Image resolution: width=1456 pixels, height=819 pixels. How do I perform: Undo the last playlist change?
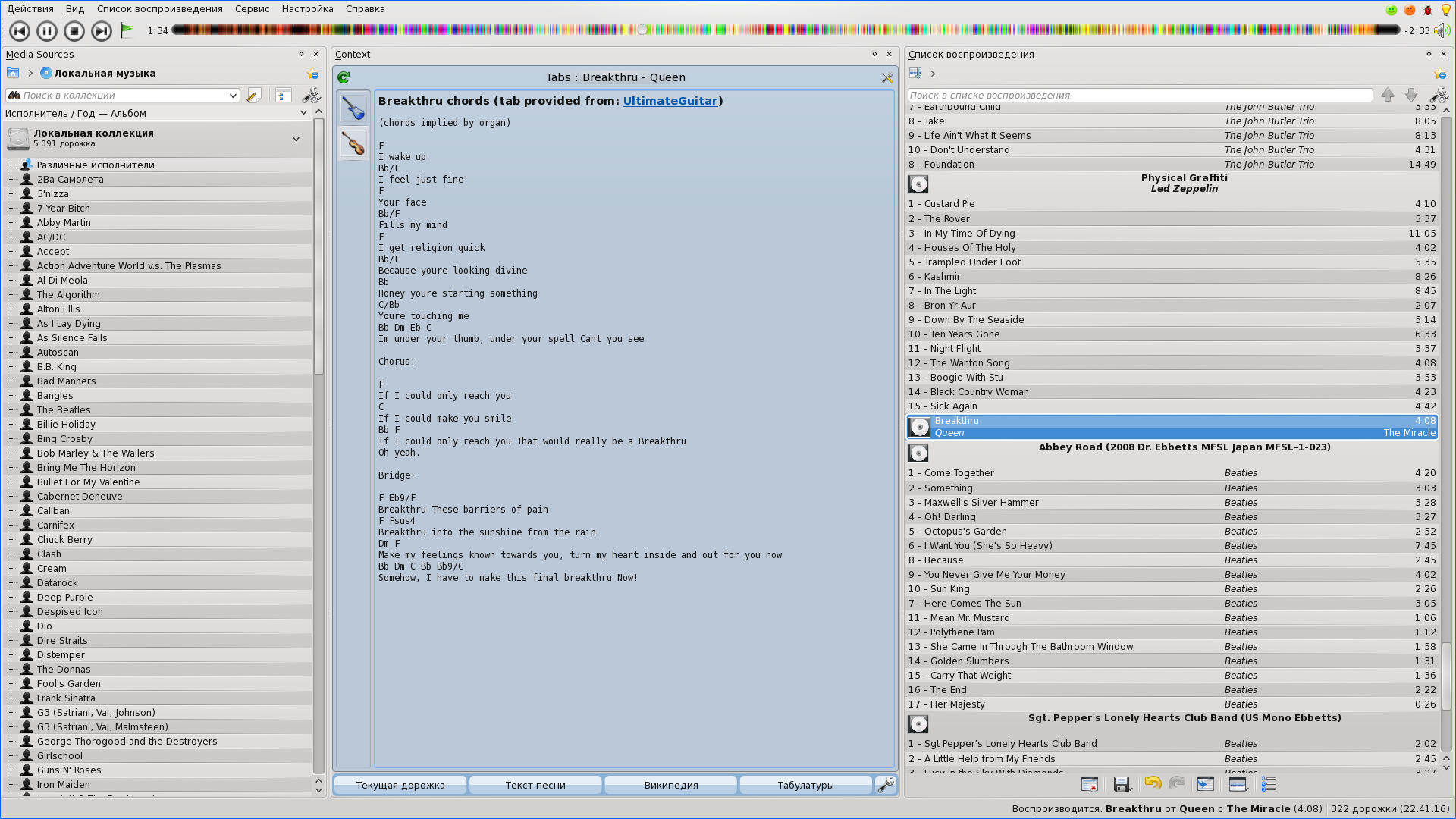click(x=1153, y=783)
